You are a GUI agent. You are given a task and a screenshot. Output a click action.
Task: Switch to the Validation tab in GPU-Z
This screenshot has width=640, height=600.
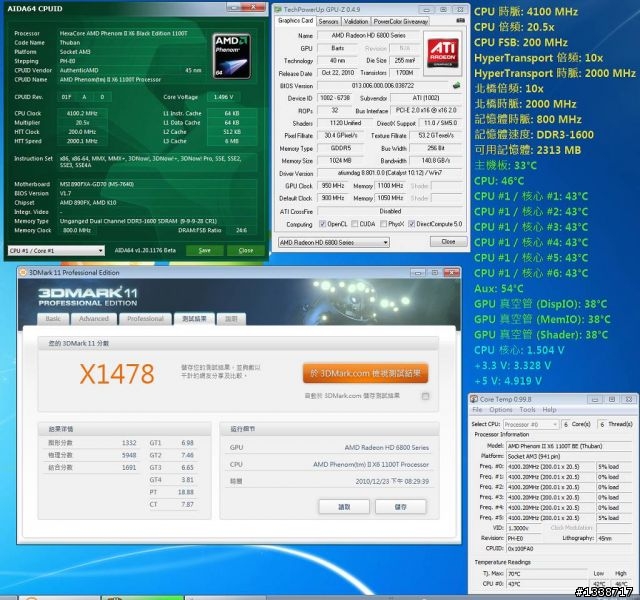tap(356, 21)
